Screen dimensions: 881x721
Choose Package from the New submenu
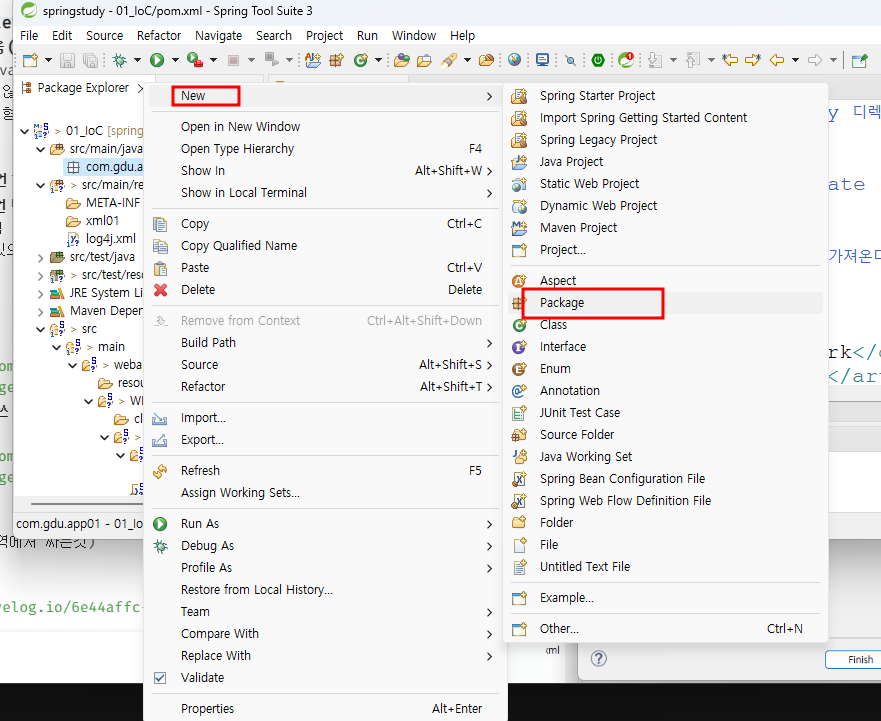click(665, 303)
